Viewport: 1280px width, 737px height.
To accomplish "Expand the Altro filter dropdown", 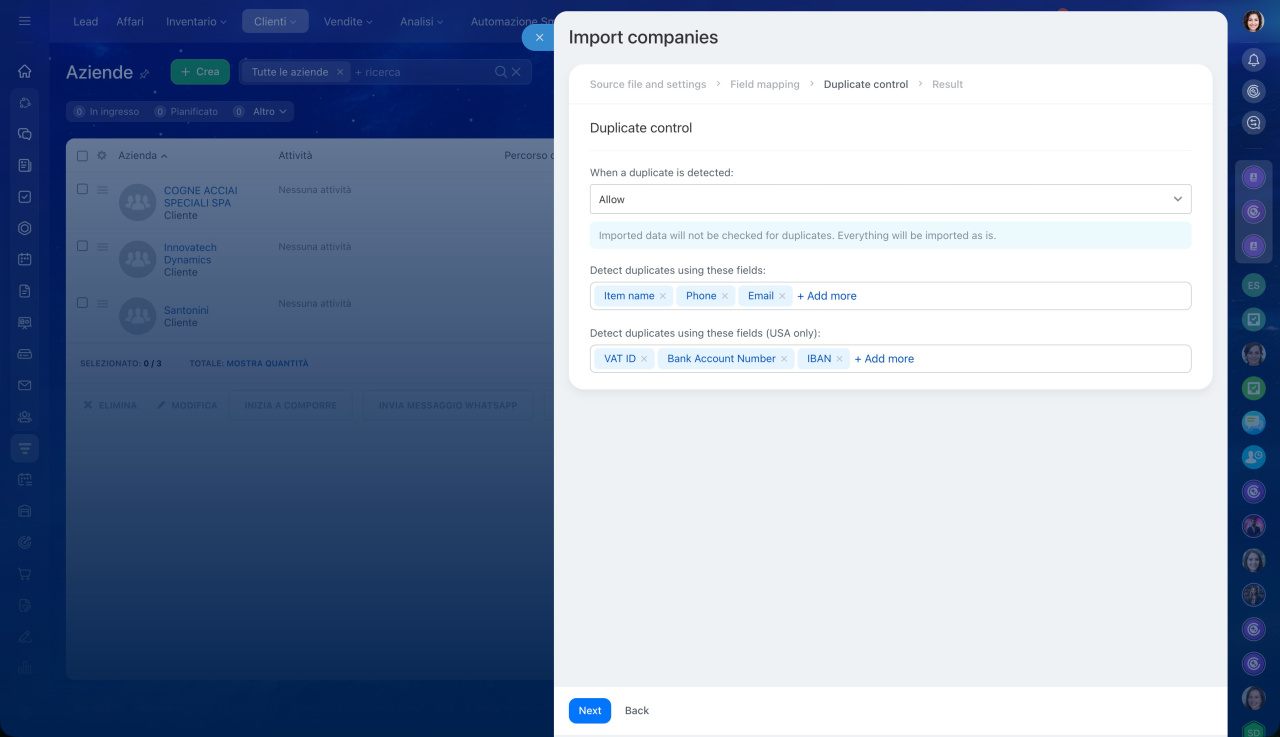I will click(269, 112).
